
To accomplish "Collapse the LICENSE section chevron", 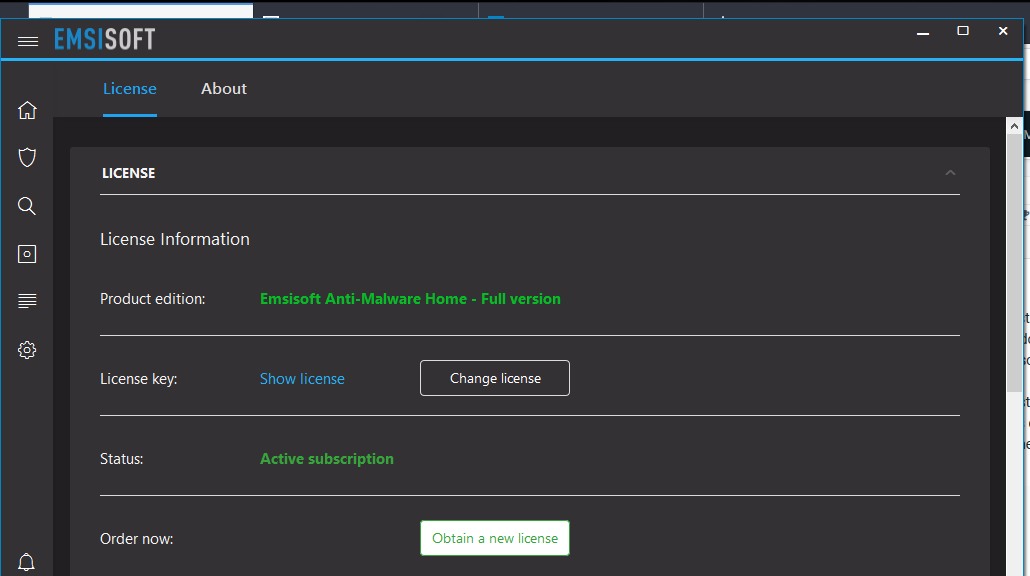I will (x=950, y=173).
